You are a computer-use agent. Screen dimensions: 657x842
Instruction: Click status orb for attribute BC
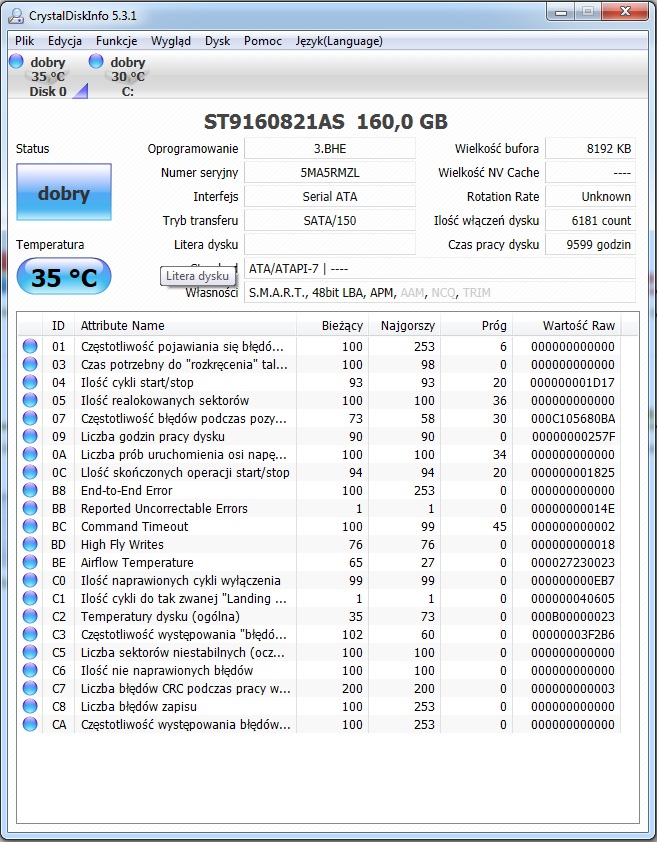(30, 526)
